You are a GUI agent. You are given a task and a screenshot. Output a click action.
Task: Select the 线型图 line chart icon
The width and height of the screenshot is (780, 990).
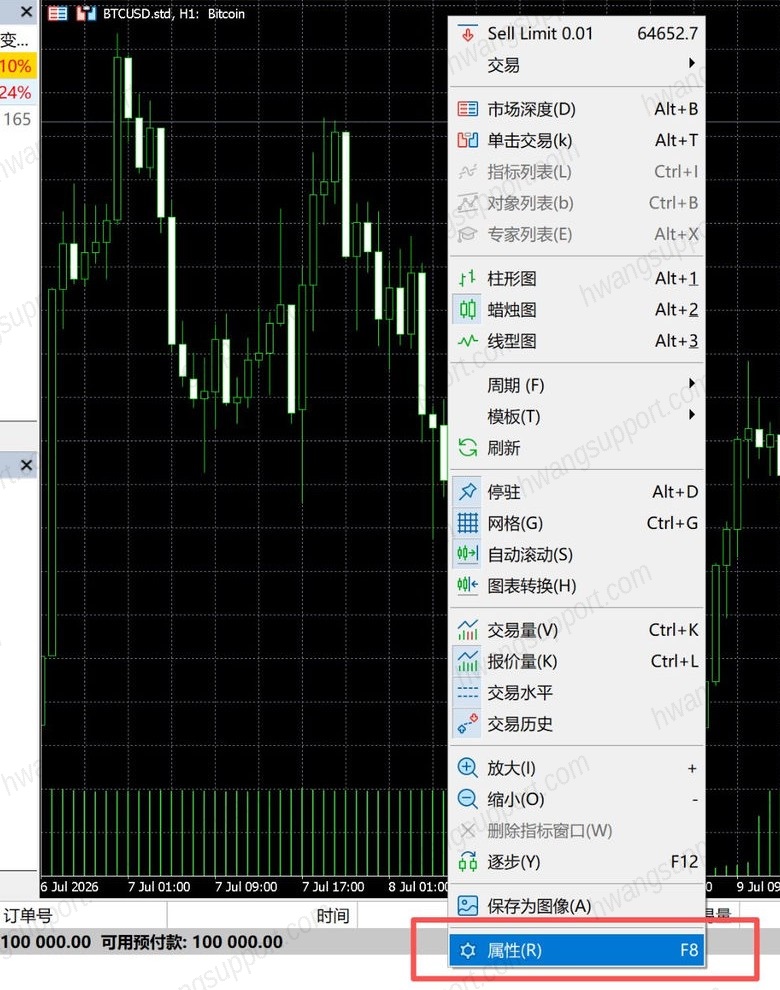click(x=467, y=341)
